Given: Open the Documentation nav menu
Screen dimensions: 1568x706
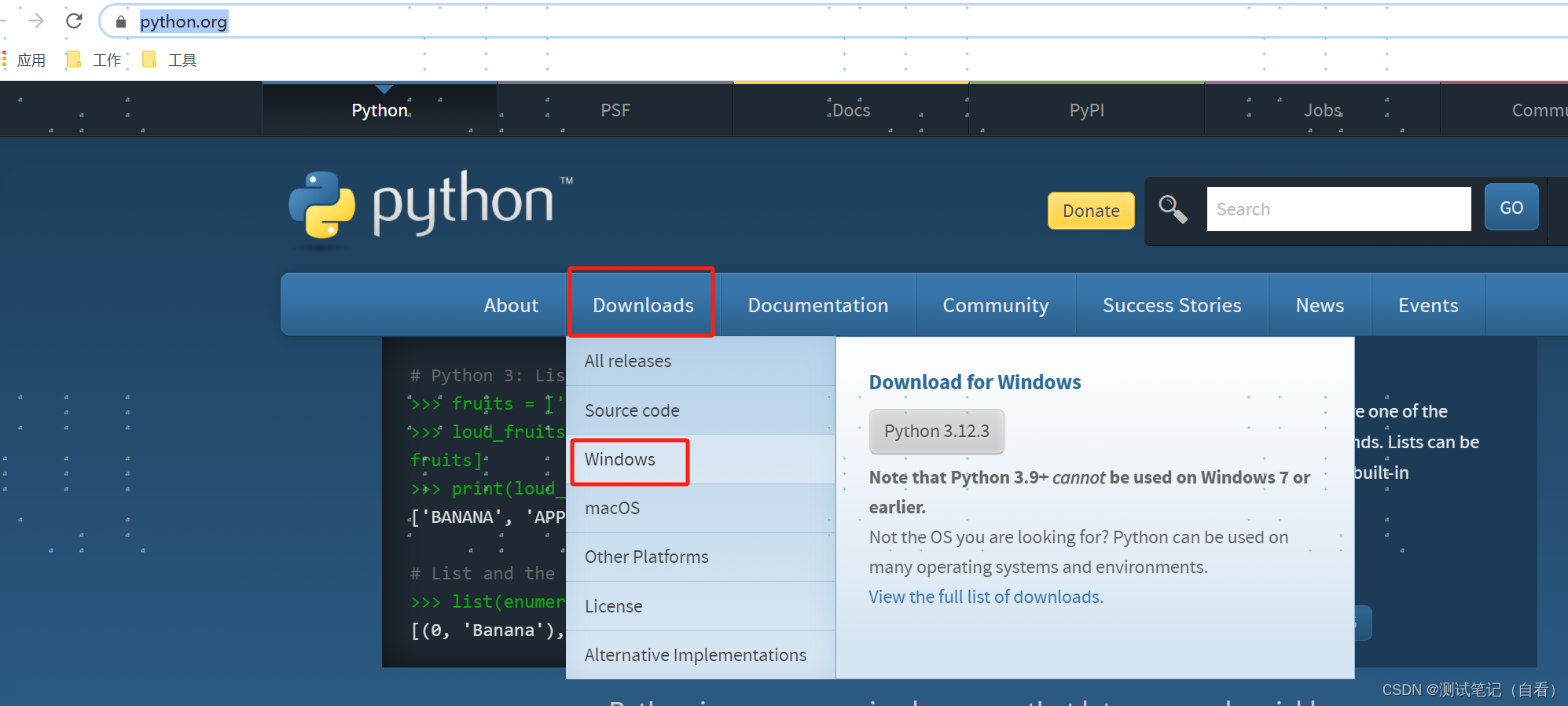Looking at the screenshot, I should coord(817,305).
